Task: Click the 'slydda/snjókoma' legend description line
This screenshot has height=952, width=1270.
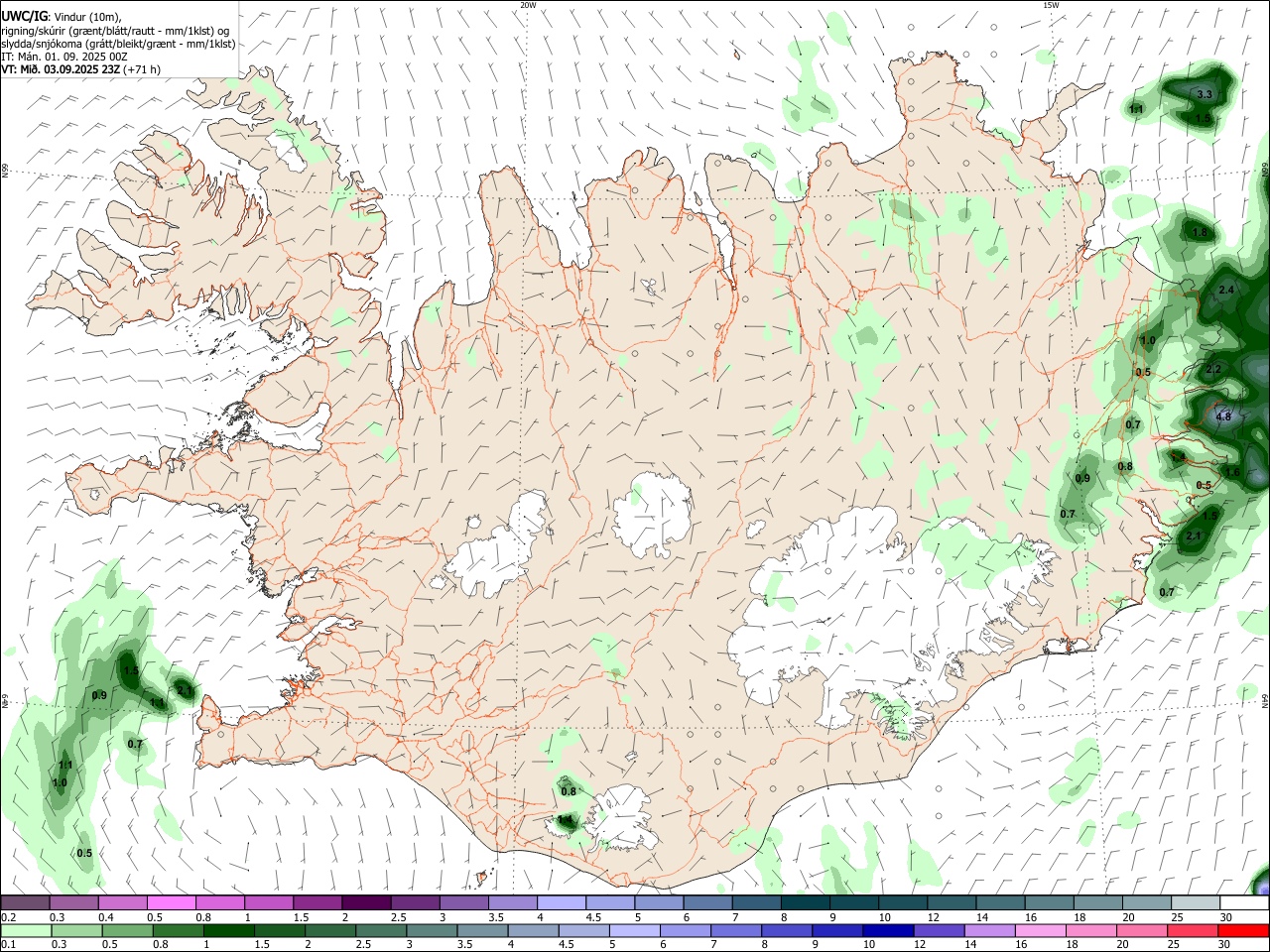Action: pos(118,44)
